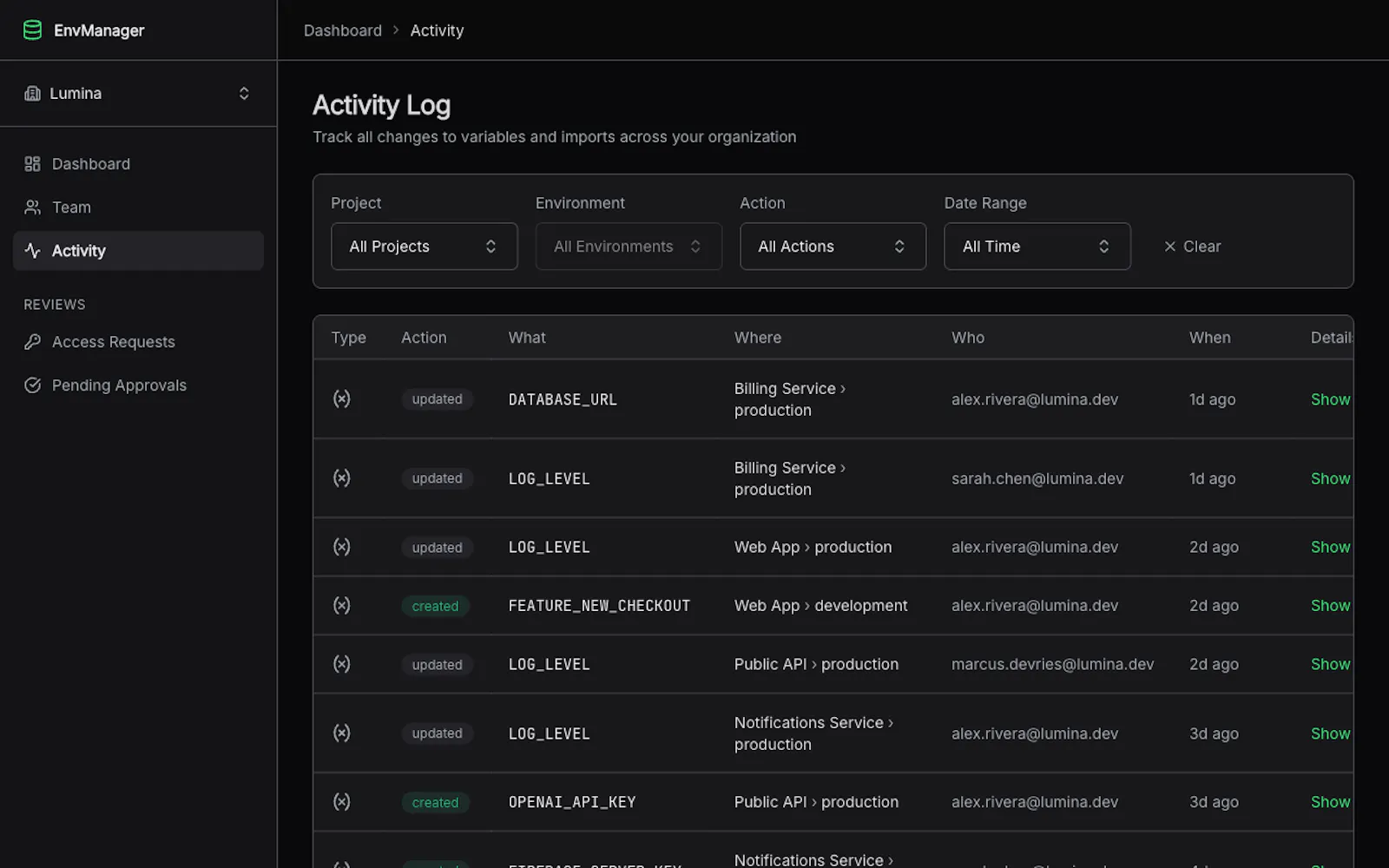Open Access Requests in Reviews
This screenshot has width=1389, height=868.
(x=138, y=342)
